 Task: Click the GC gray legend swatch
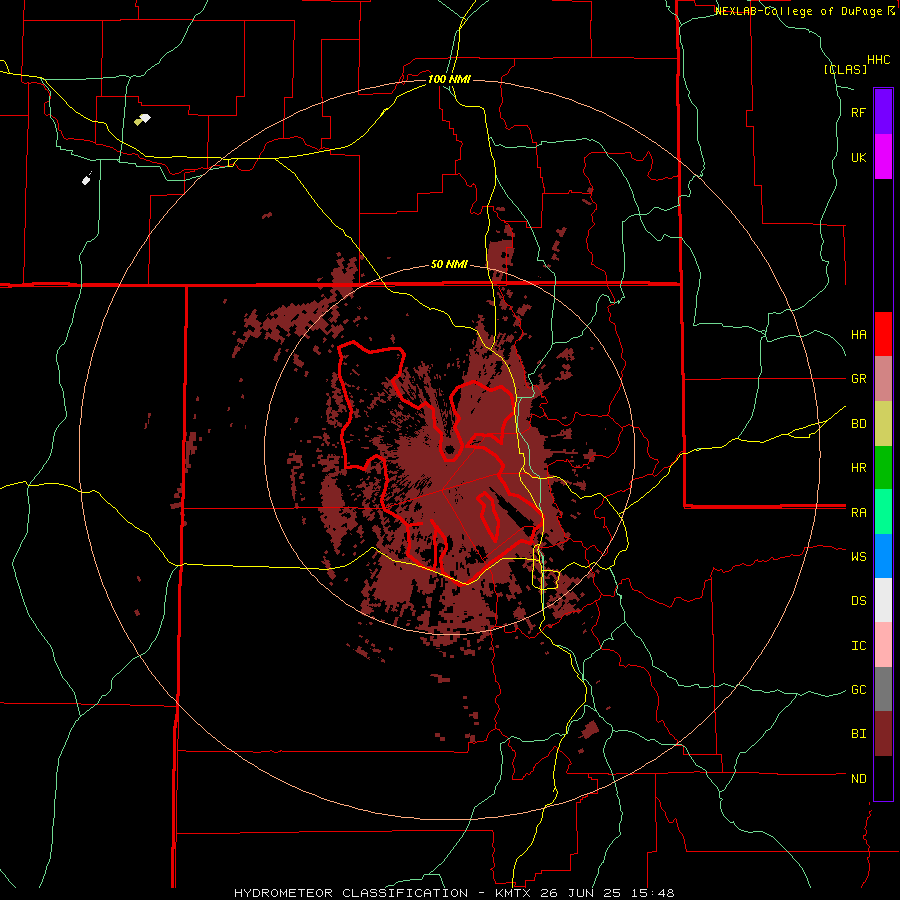click(883, 689)
